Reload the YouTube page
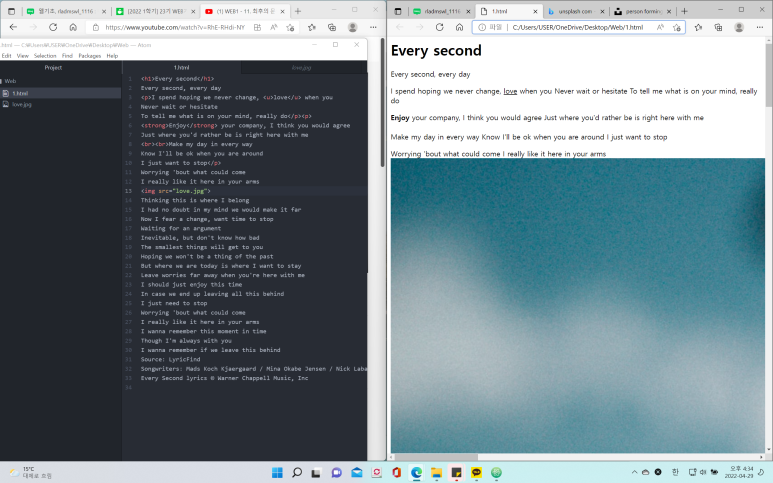The image size is (773, 483). (53, 28)
